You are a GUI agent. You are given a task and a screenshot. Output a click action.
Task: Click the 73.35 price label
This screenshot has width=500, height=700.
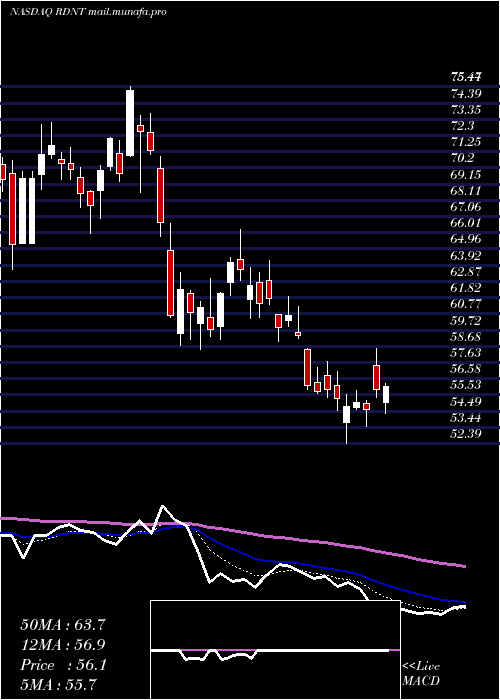click(x=467, y=110)
